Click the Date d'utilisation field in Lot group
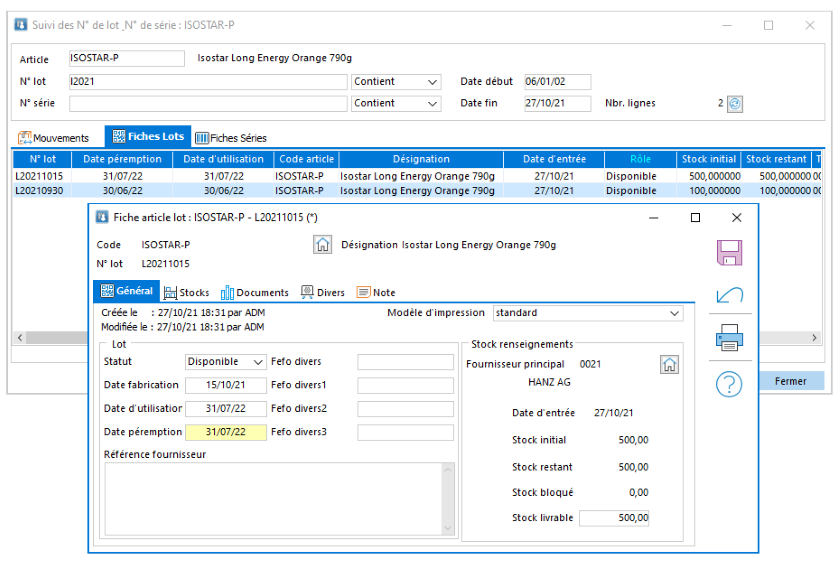 (226, 409)
